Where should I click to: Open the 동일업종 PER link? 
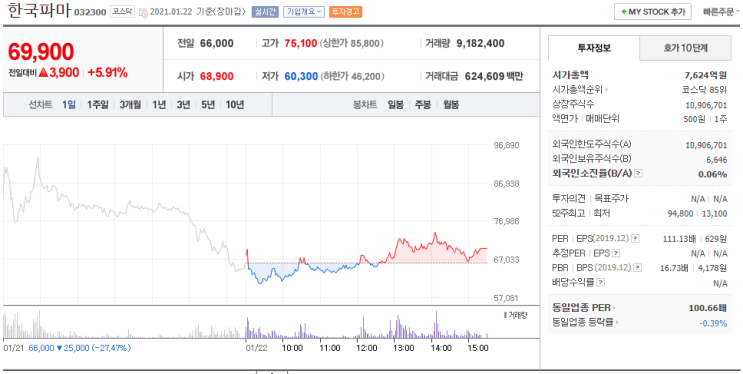coord(581,308)
